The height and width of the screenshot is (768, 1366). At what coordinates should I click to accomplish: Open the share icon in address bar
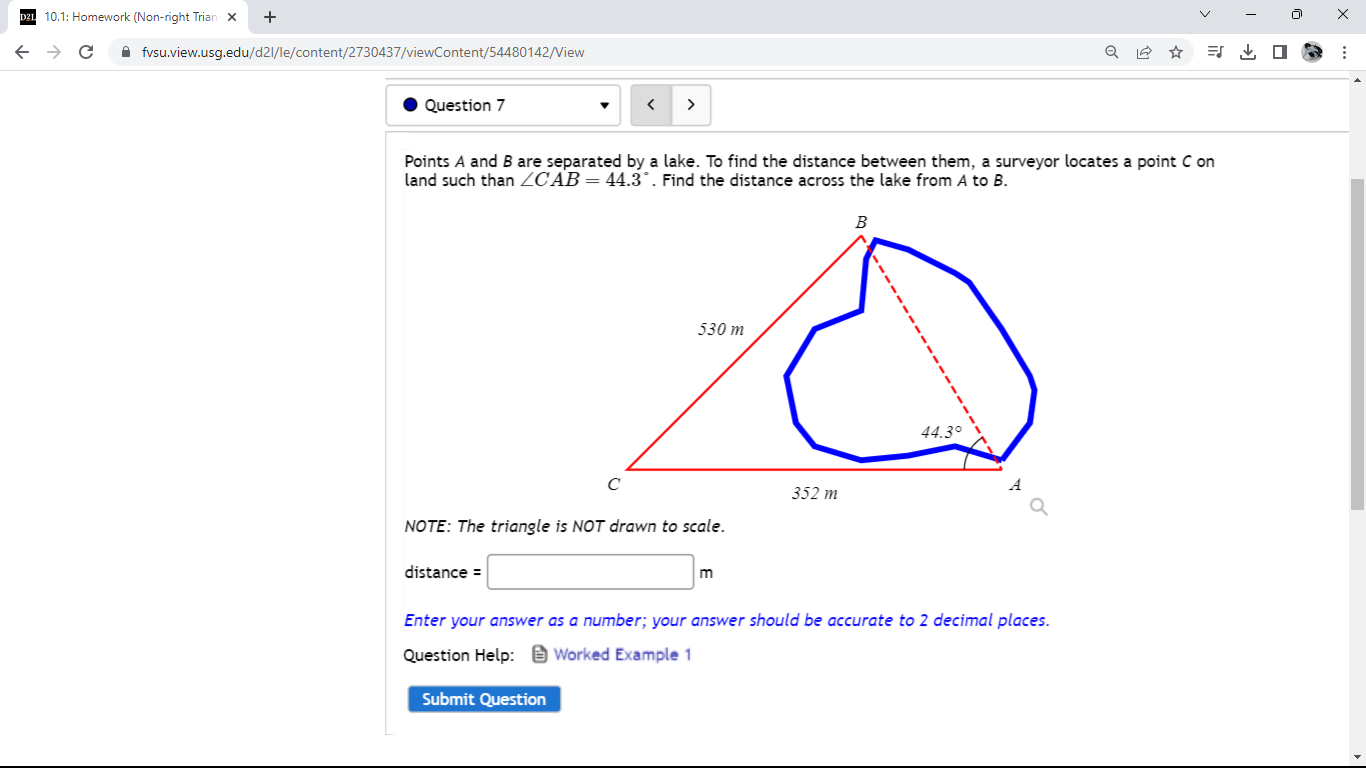coord(1144,51)
